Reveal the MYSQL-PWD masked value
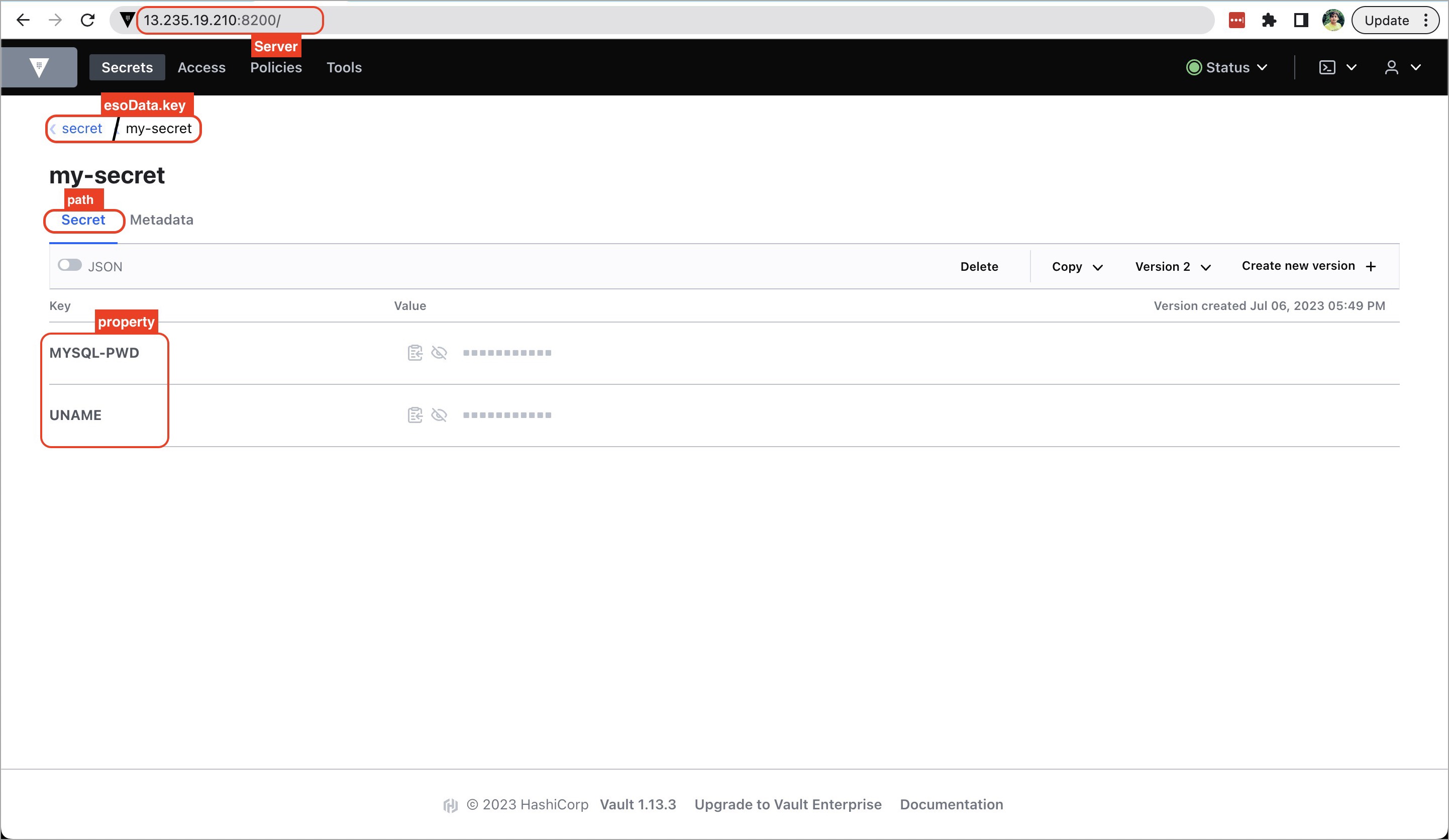 [439, 353]
